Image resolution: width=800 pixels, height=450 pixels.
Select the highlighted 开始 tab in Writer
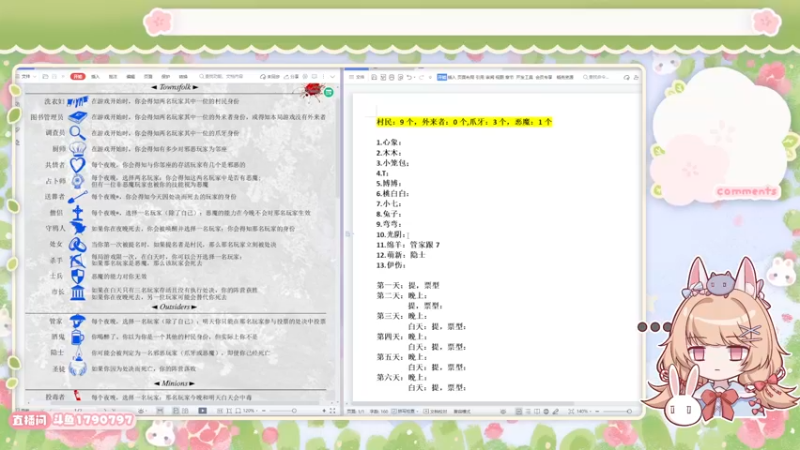point(442,77)
